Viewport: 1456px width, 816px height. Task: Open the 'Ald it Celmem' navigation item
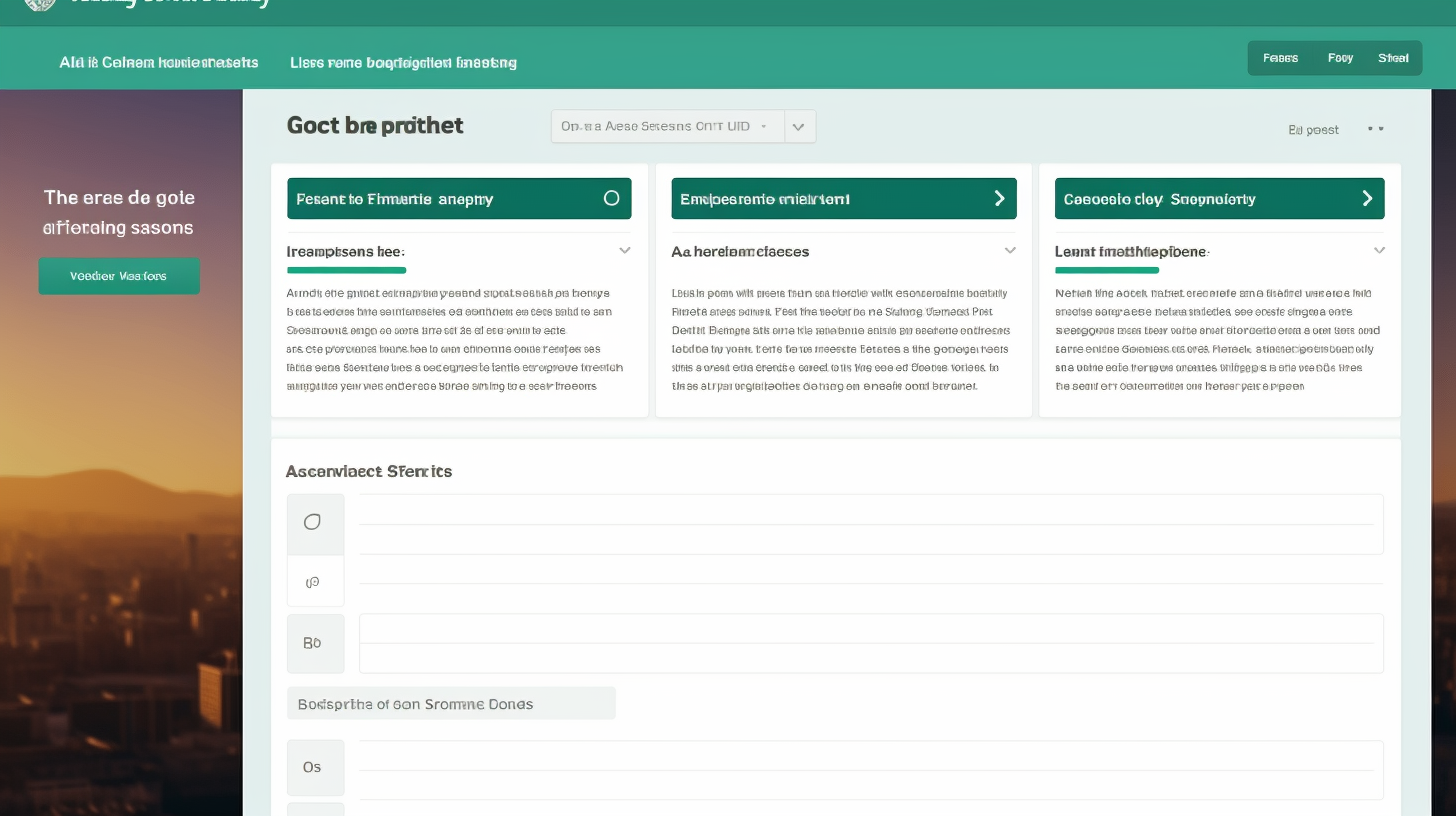click(159, 62)
